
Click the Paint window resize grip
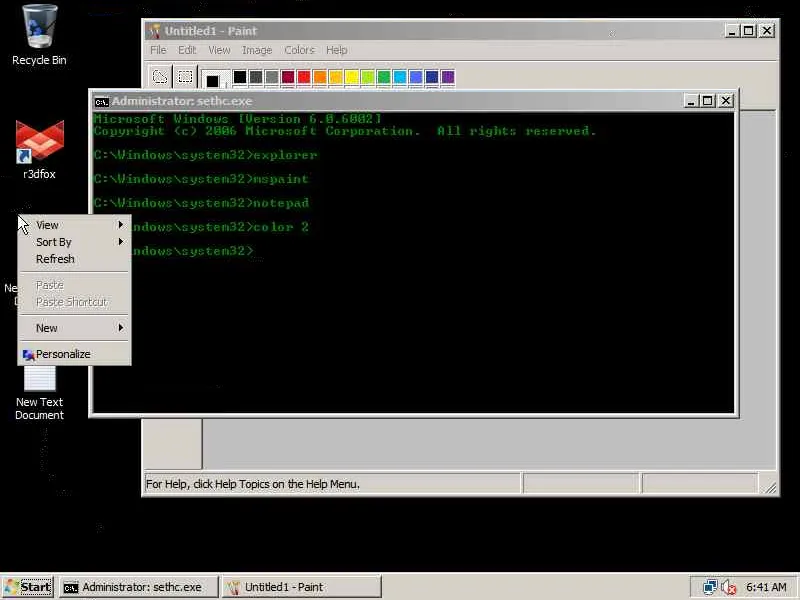[770, 488]
